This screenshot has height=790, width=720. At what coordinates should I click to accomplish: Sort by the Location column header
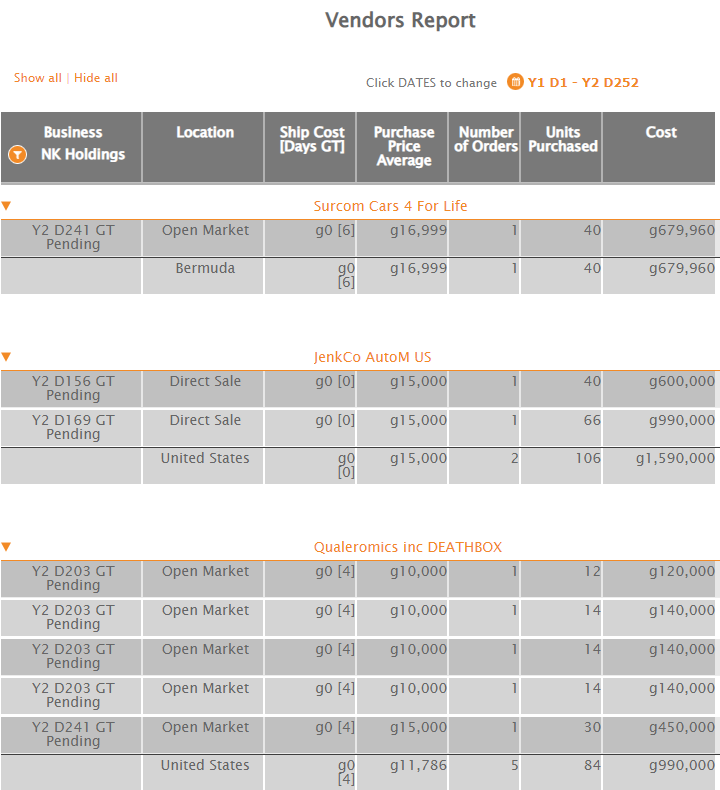(205, 132)
